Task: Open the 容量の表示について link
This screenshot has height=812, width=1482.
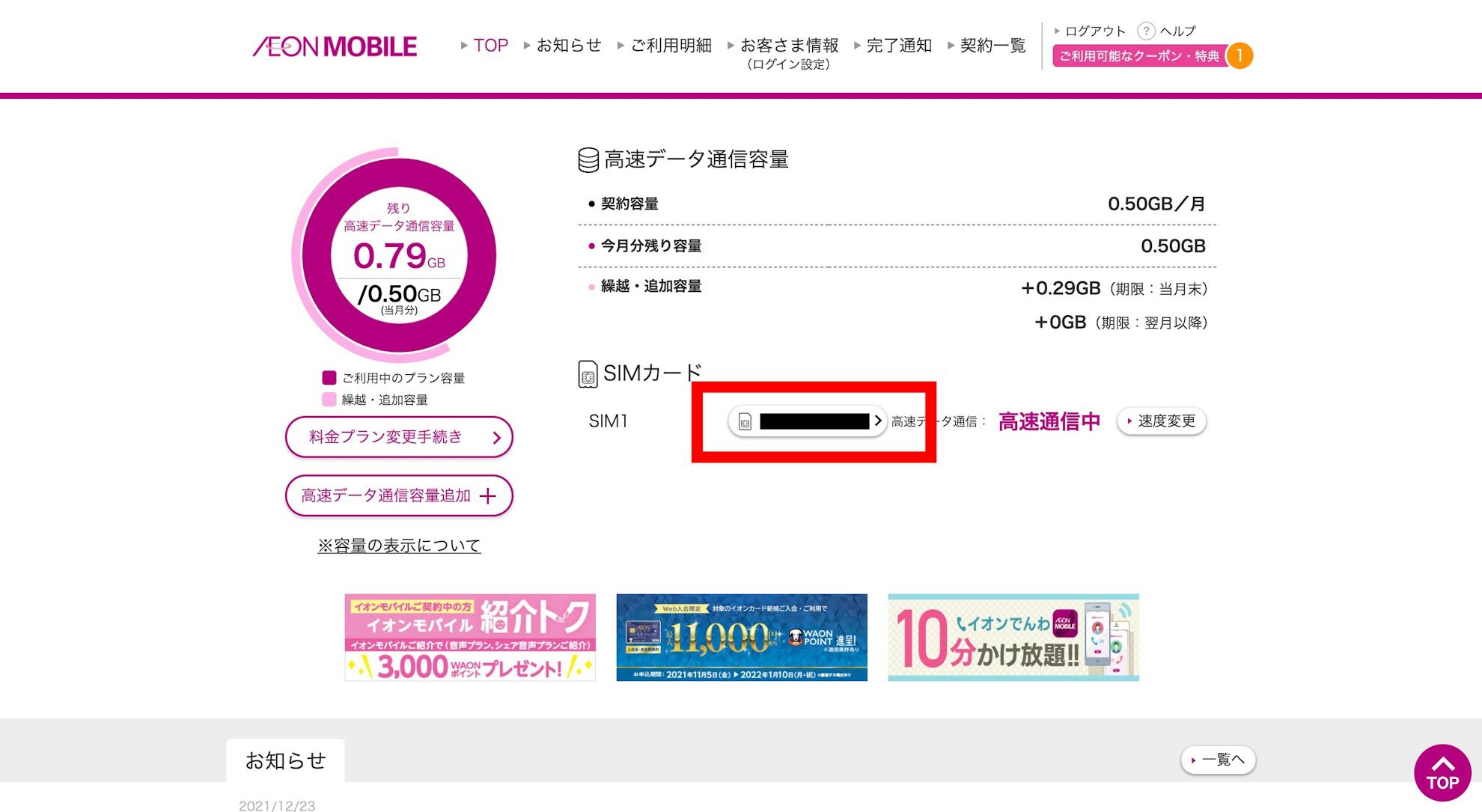Action: 399,546
